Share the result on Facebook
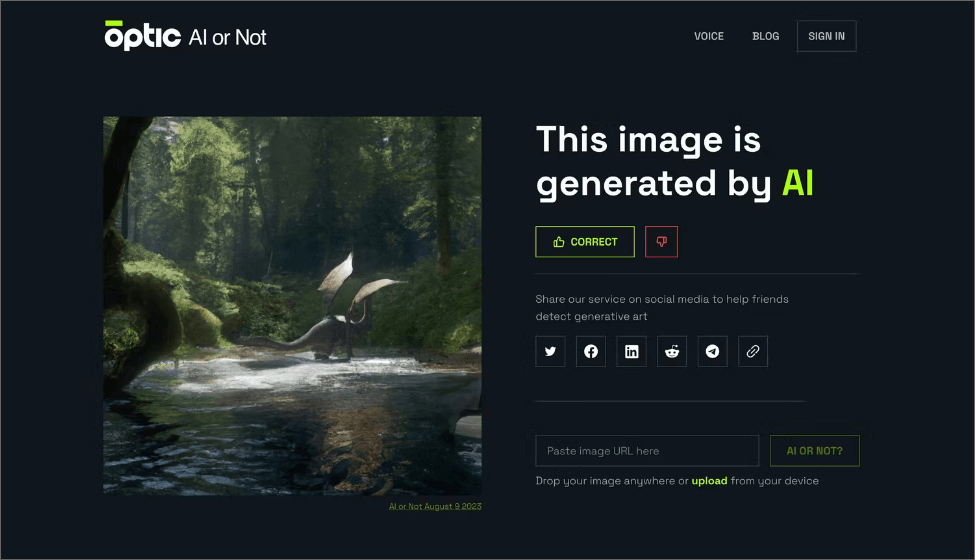Image resolution: width=975 pixels, height=560 pixels. [x=591, y=351]
